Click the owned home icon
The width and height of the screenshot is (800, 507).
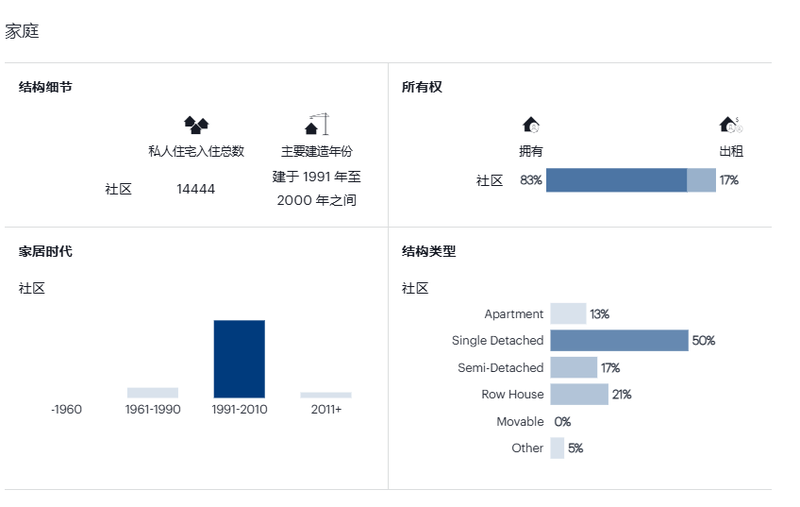point(531,125)
